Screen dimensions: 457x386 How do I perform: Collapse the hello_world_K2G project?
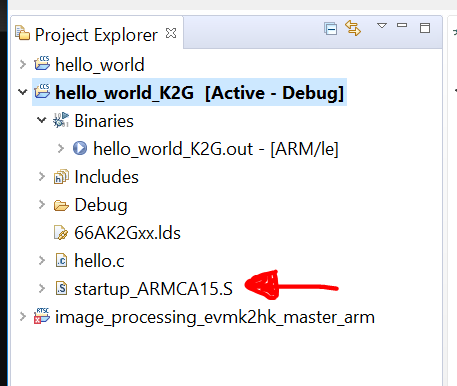(x=23, y=92)
